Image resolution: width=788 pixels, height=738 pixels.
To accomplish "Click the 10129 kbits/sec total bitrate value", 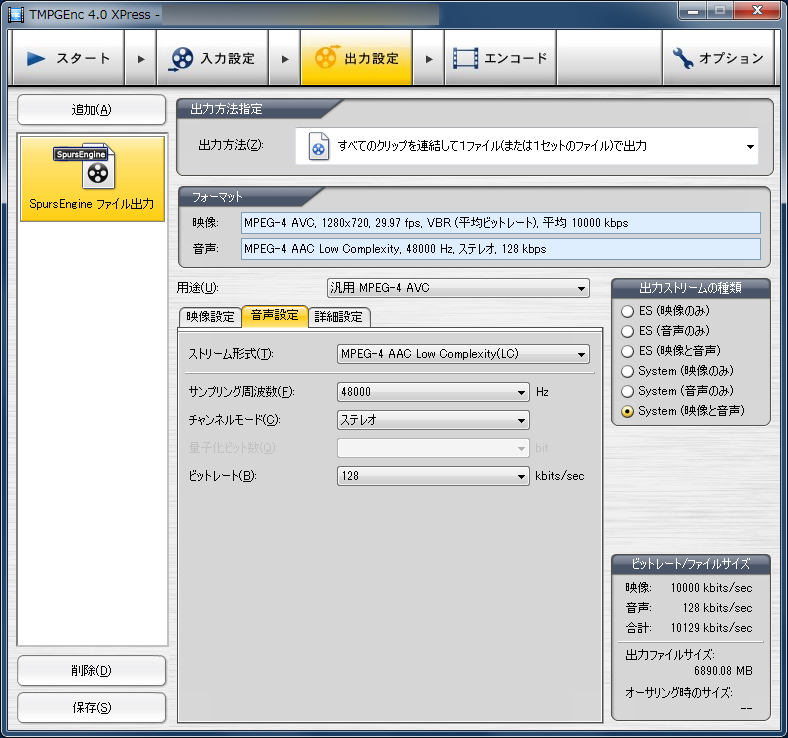I will pyautogui.click(x=711, y=628).
